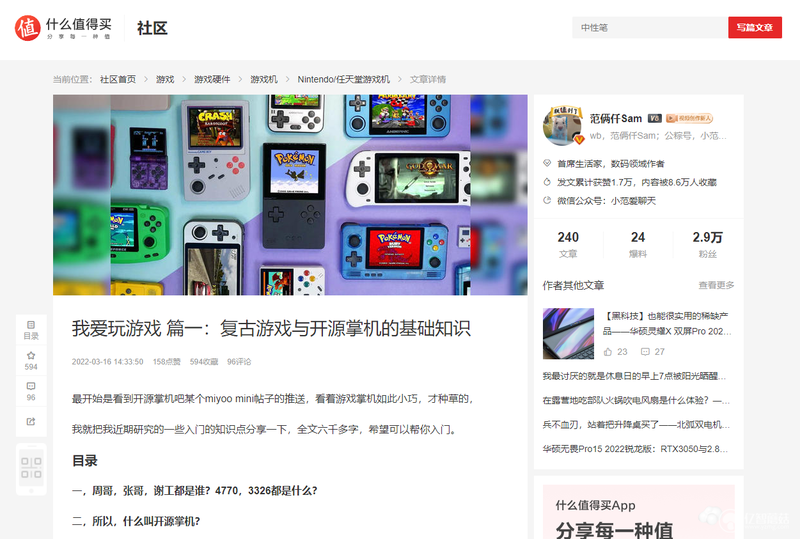This screenshot has height=539, width=800.
Task: Open the 目录 table of contents icon
Action: (x=31, y=330)
